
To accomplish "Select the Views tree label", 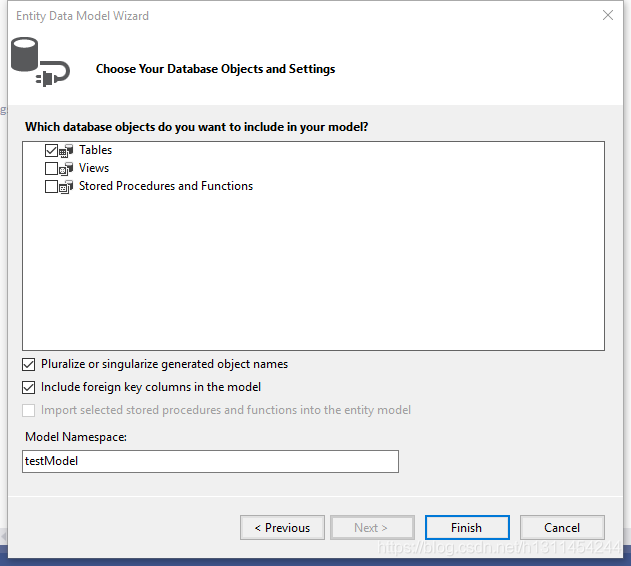I will point(94,168).
